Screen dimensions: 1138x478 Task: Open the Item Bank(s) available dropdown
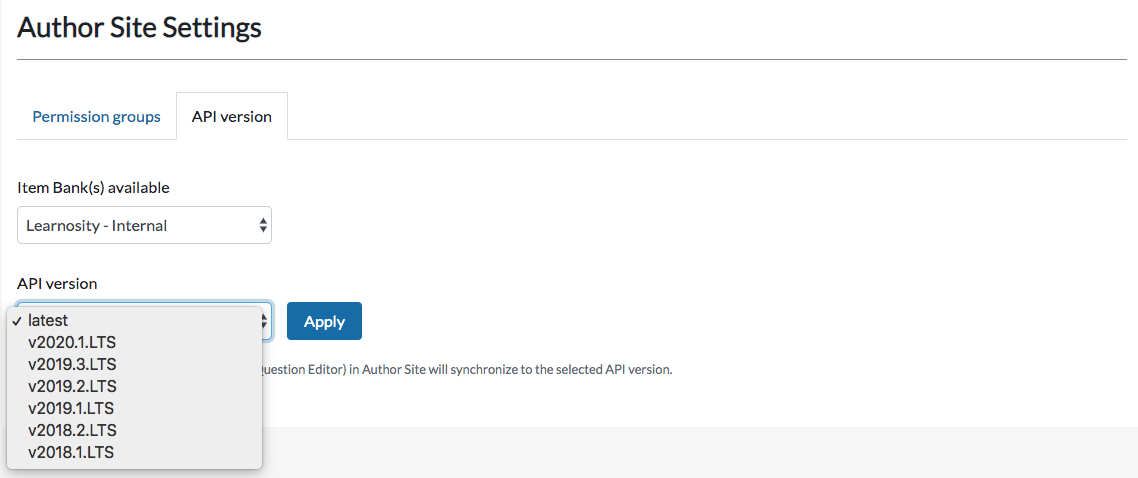pos(144,225)
